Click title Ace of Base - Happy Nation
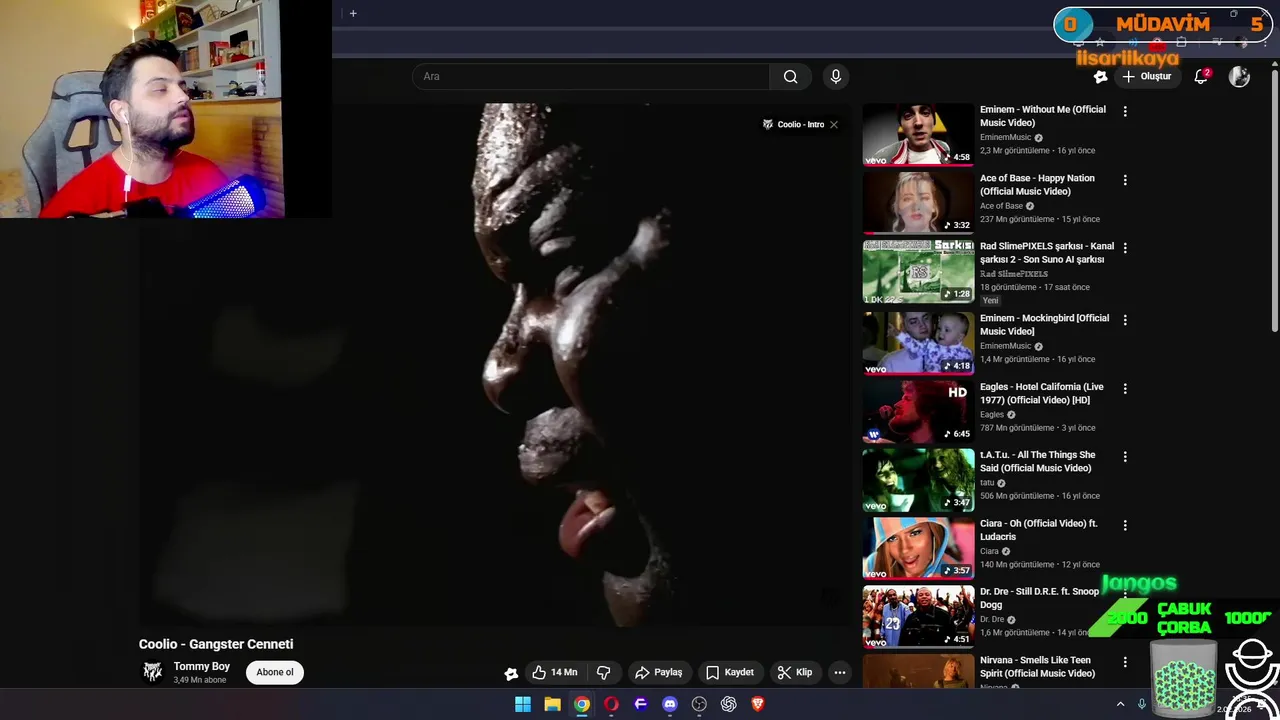Screen dimensions: 1280x720 pos(1037,185)
